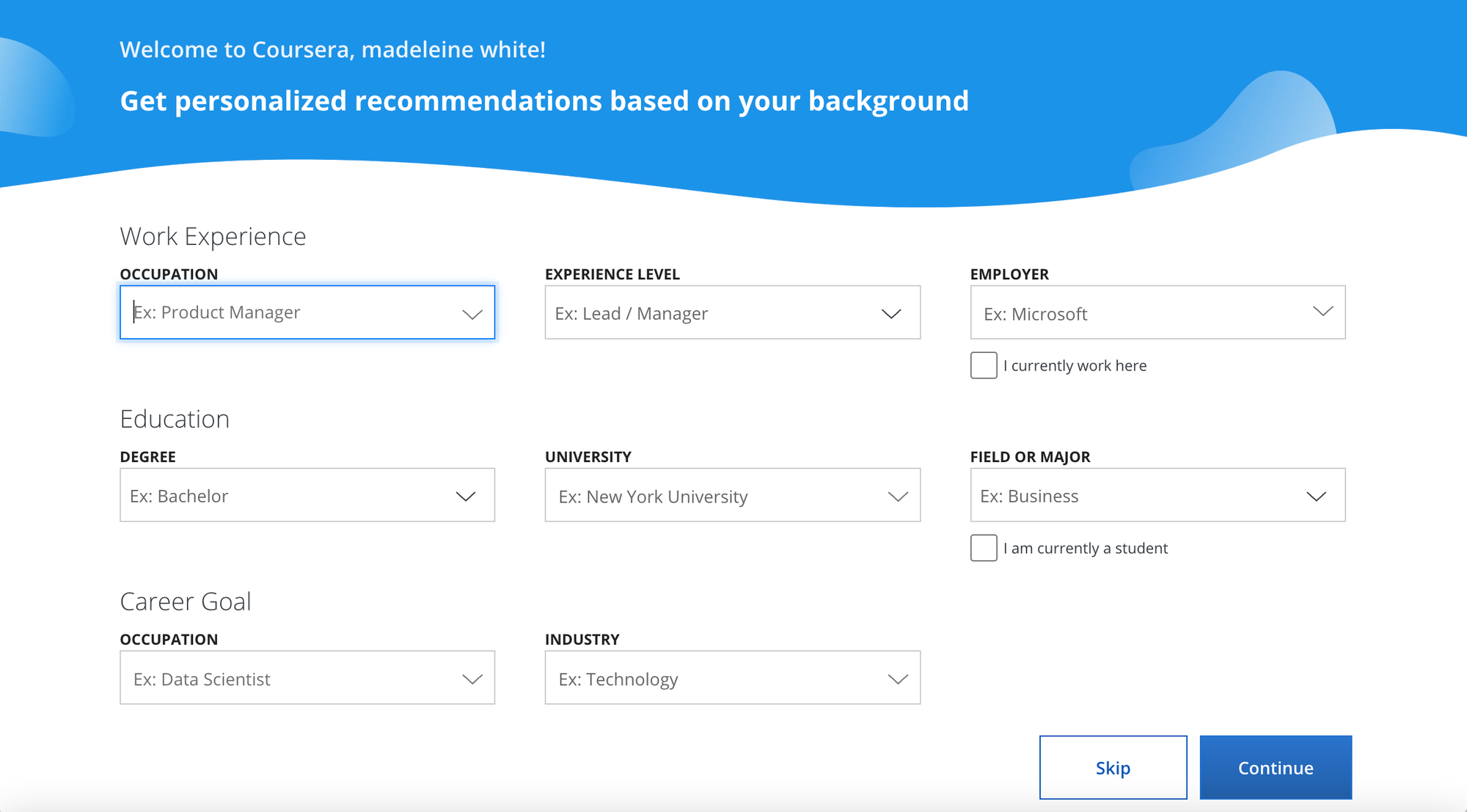
Task: Open the Degree dropdown
Action: (466, 496)
